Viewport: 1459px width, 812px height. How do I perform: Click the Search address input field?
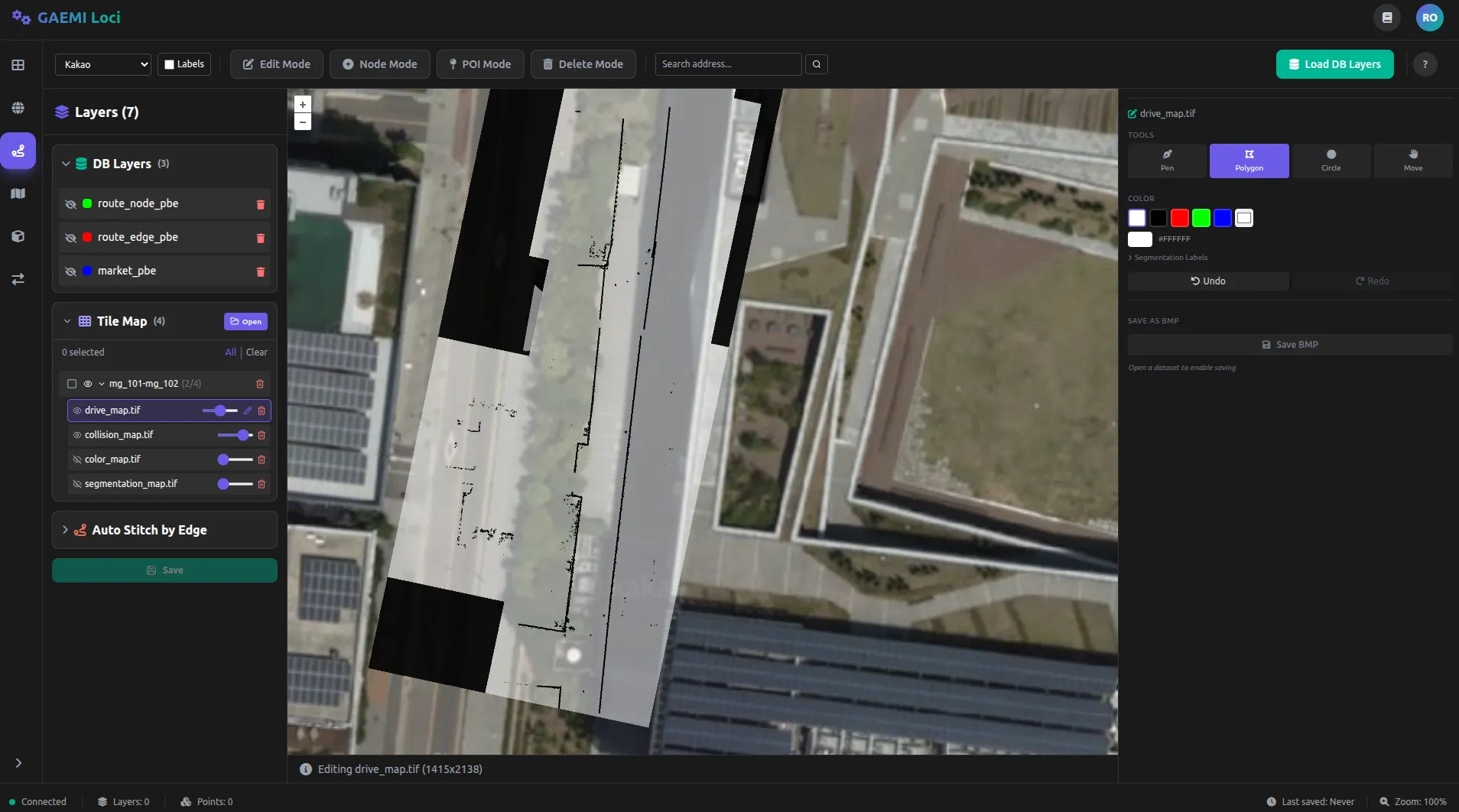pyautogui.click(x=727, y=64)
